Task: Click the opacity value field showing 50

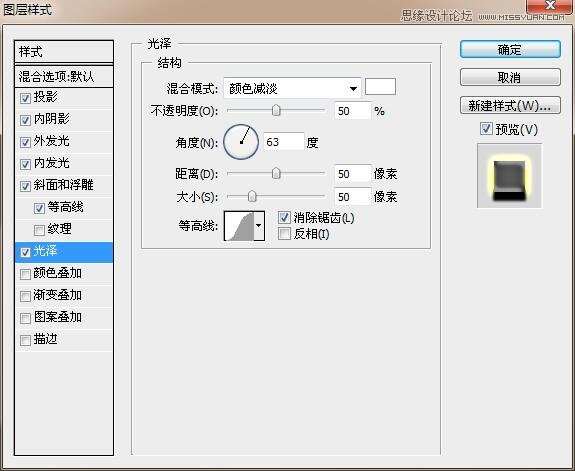Action: [x=352, y=111]
